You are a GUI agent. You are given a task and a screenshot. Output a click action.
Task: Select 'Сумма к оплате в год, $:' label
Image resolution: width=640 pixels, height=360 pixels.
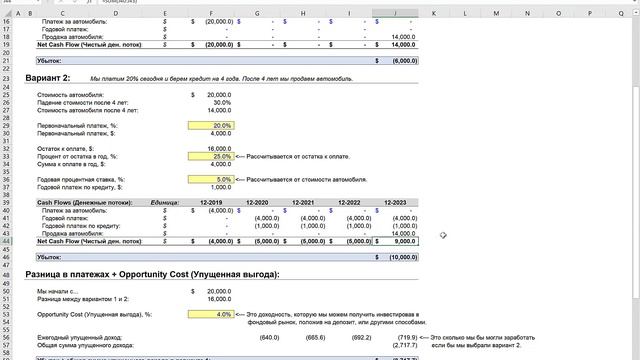71,164
